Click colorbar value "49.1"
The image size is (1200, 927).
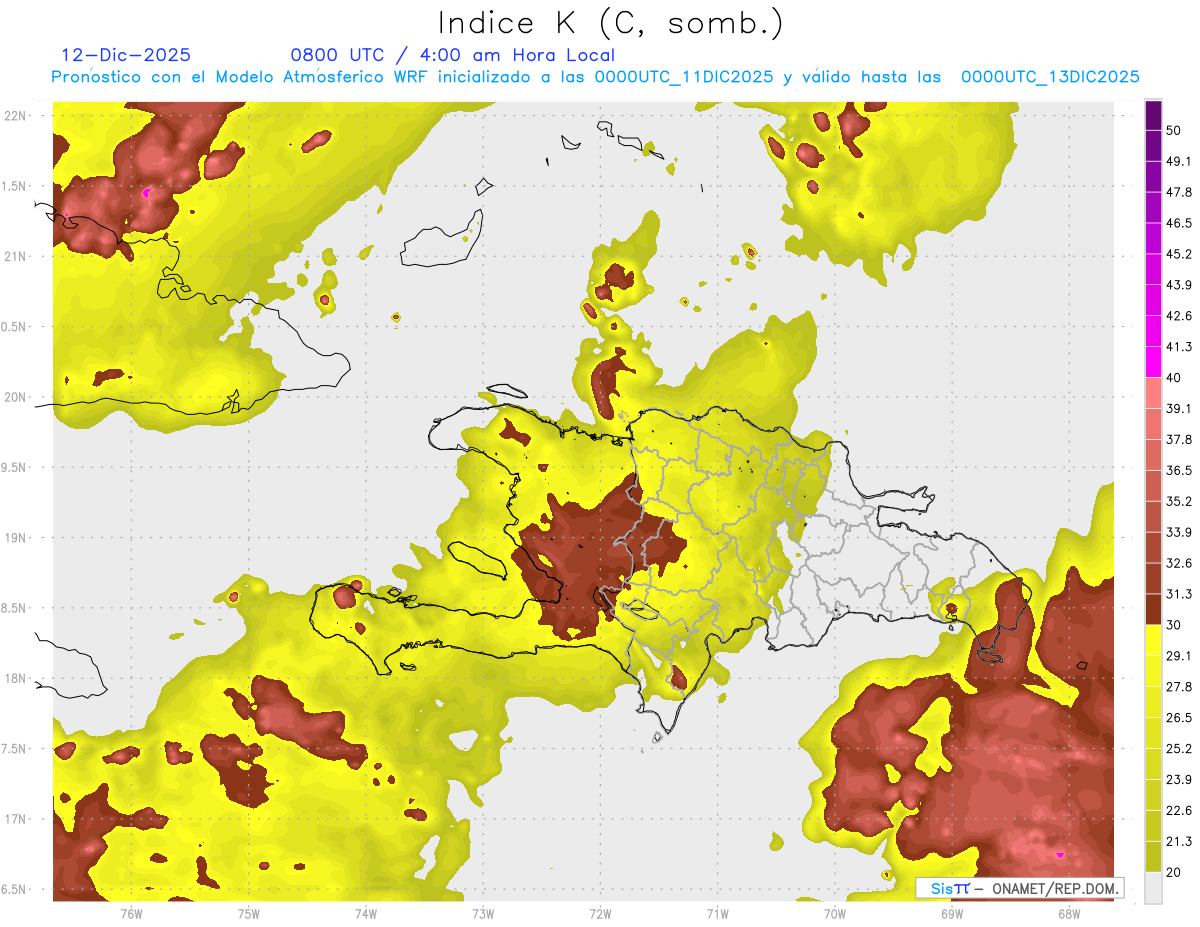(1179, 161)
